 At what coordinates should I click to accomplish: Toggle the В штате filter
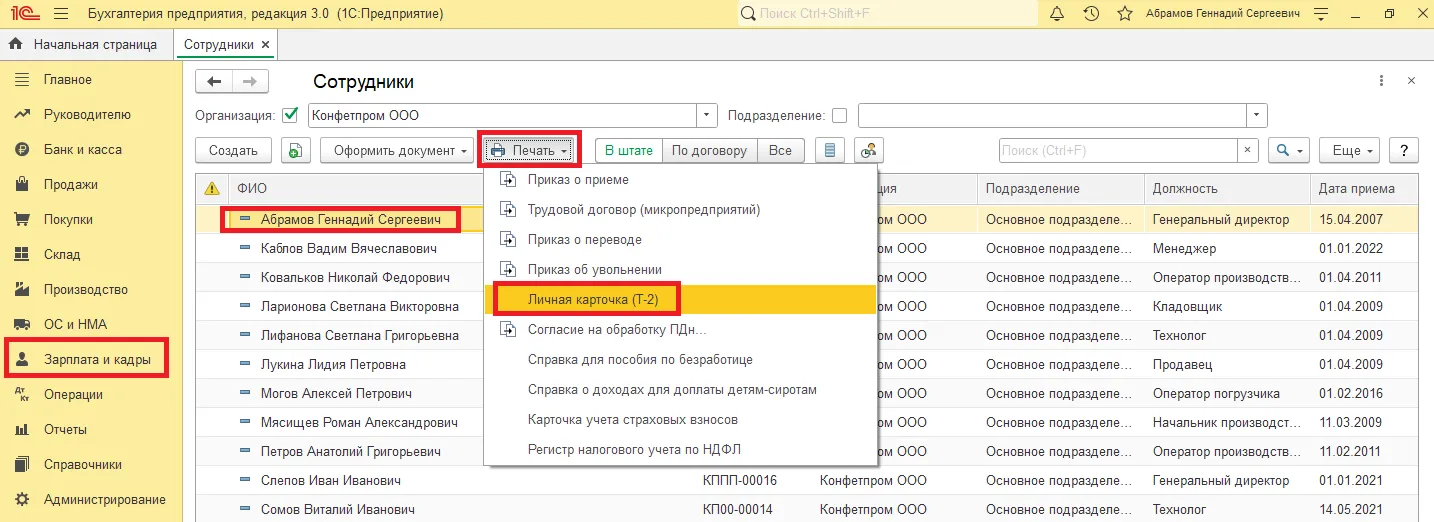(x=628, y=151)
